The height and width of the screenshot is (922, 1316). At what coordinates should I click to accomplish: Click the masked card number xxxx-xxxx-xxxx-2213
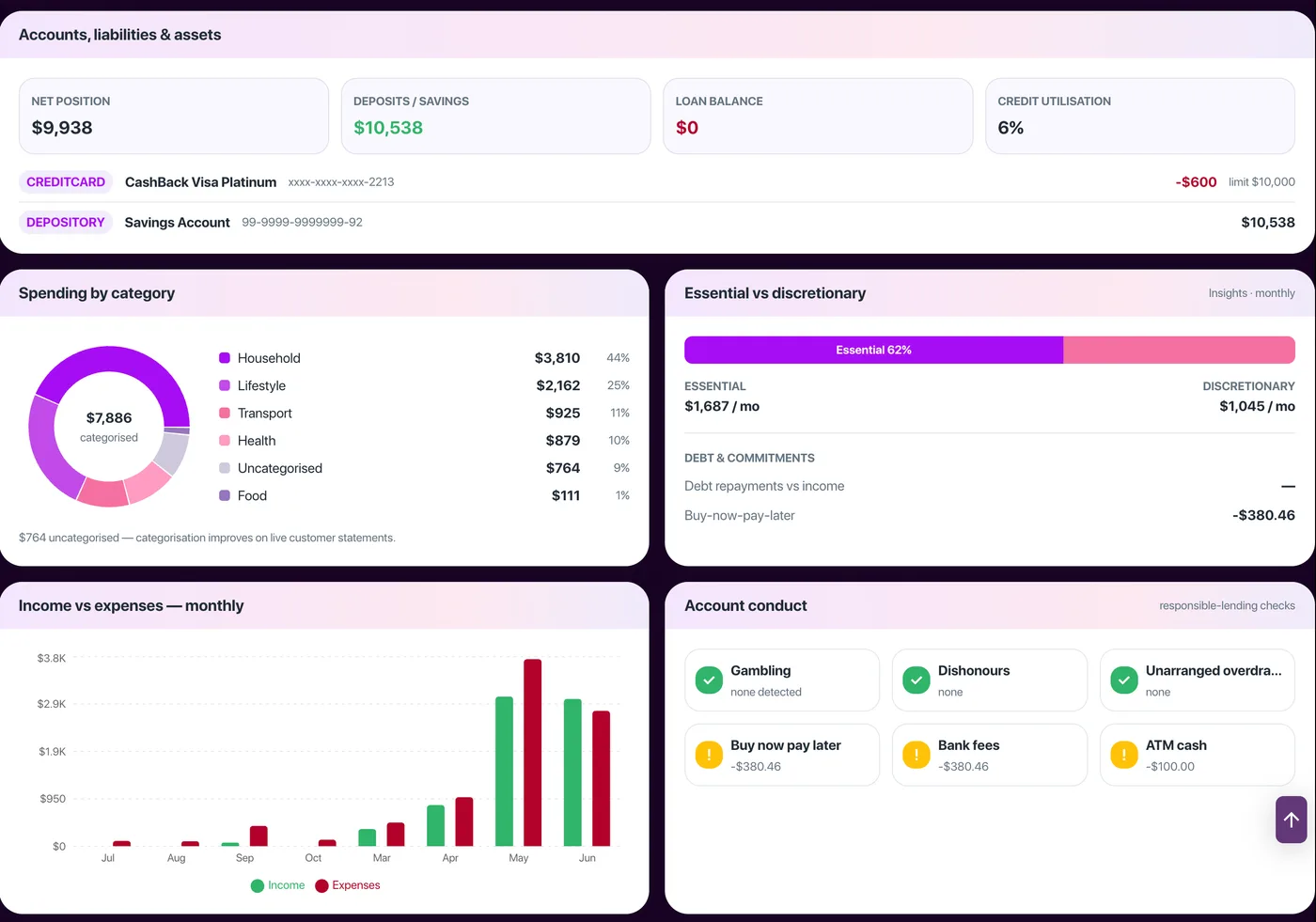coord(341,182)
